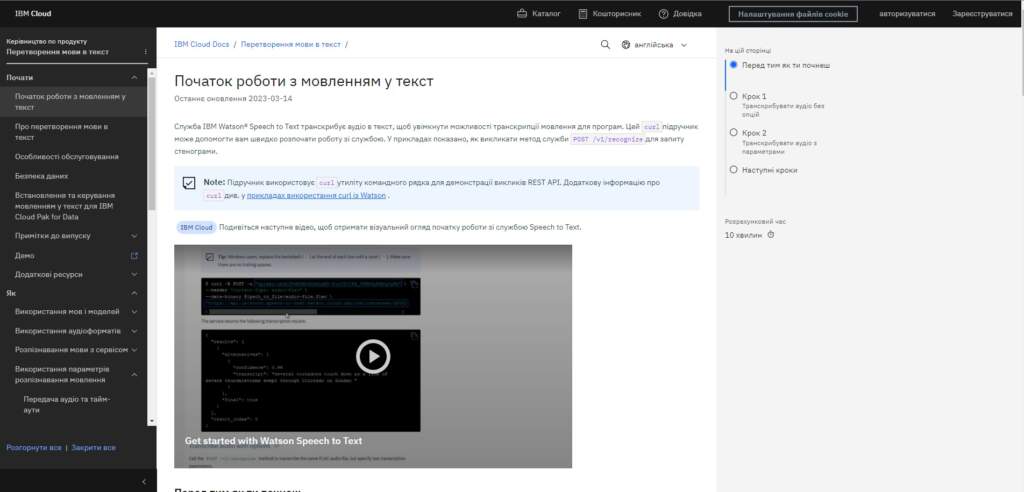
Task: Expand Примітки до випуску
Action: [135, 236]
